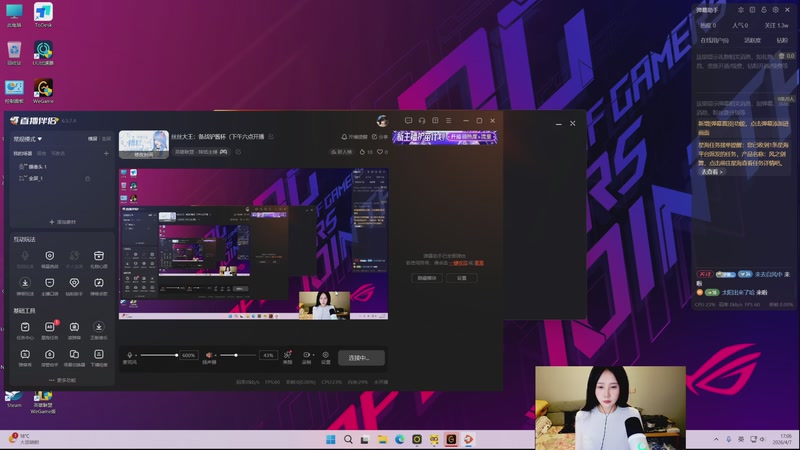The image size is (800, 450).
Task: Click the orange 重置 link
Action: coord(479,263)
